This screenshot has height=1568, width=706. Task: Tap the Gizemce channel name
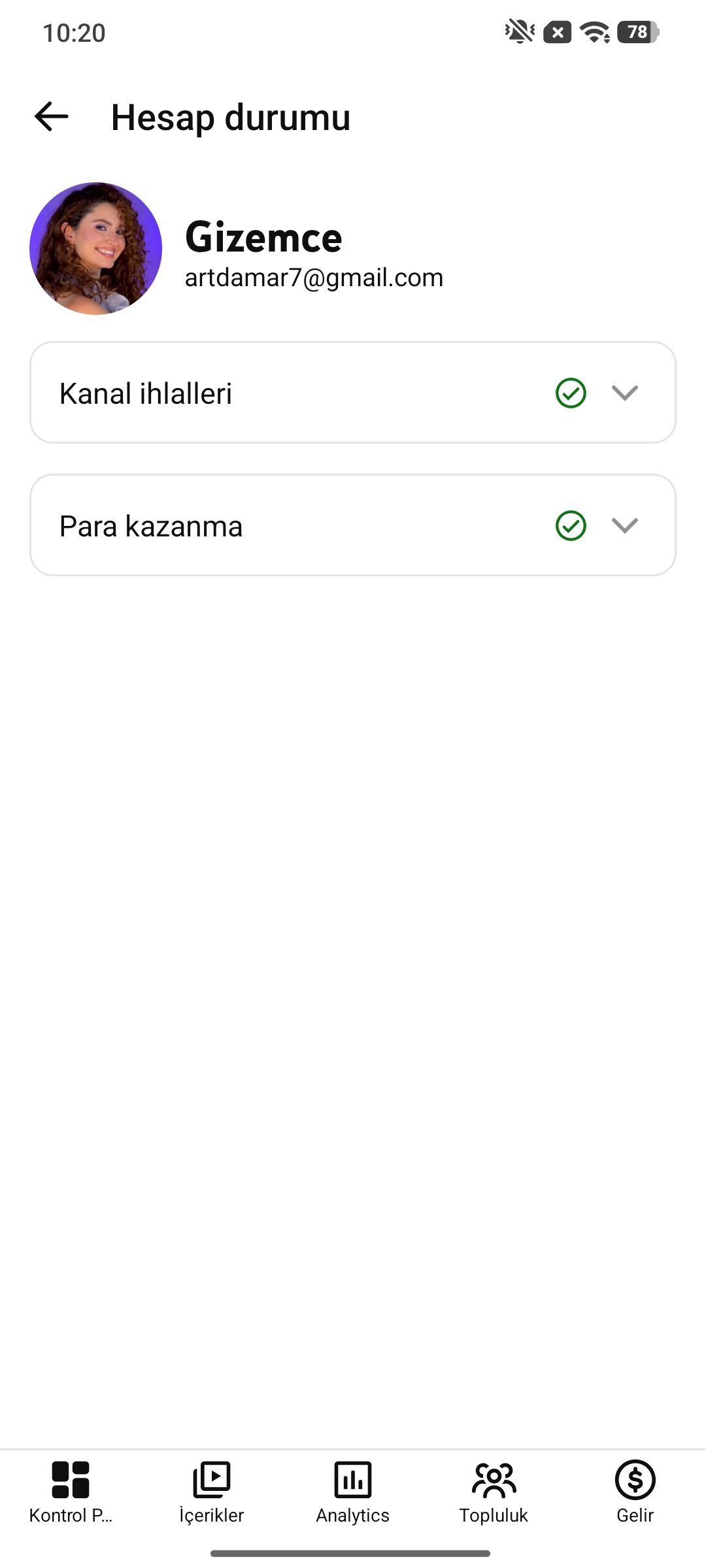(263, 237)
